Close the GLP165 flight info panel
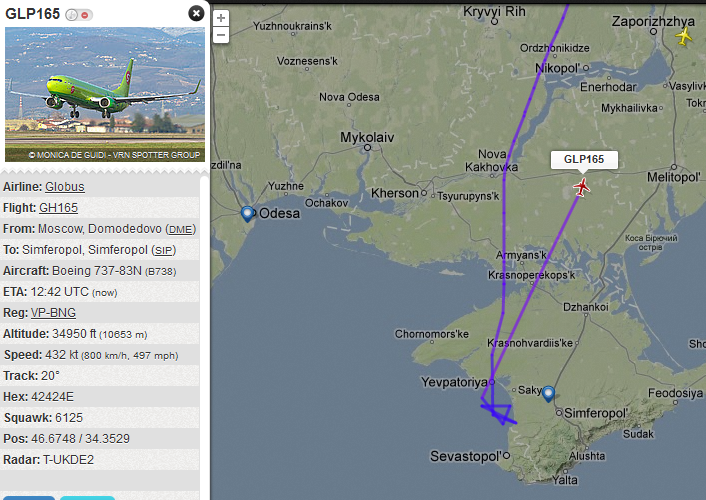The image size is (706, 500). point(196,13)
